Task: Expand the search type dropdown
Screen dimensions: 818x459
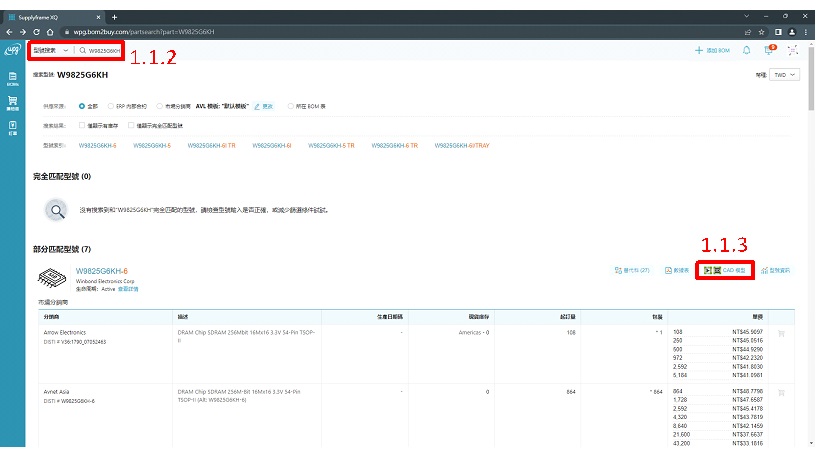Action: click(51, 50)
